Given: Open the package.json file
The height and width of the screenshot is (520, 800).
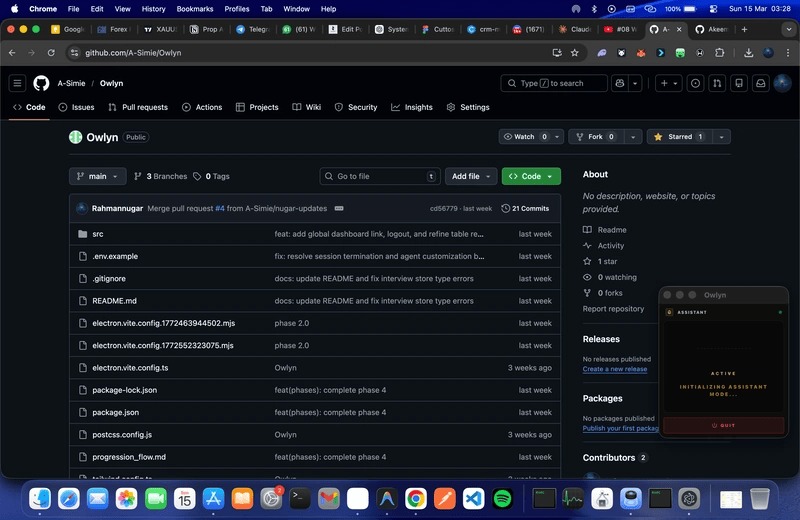Looking at the screenshot, I should (115, 412).
